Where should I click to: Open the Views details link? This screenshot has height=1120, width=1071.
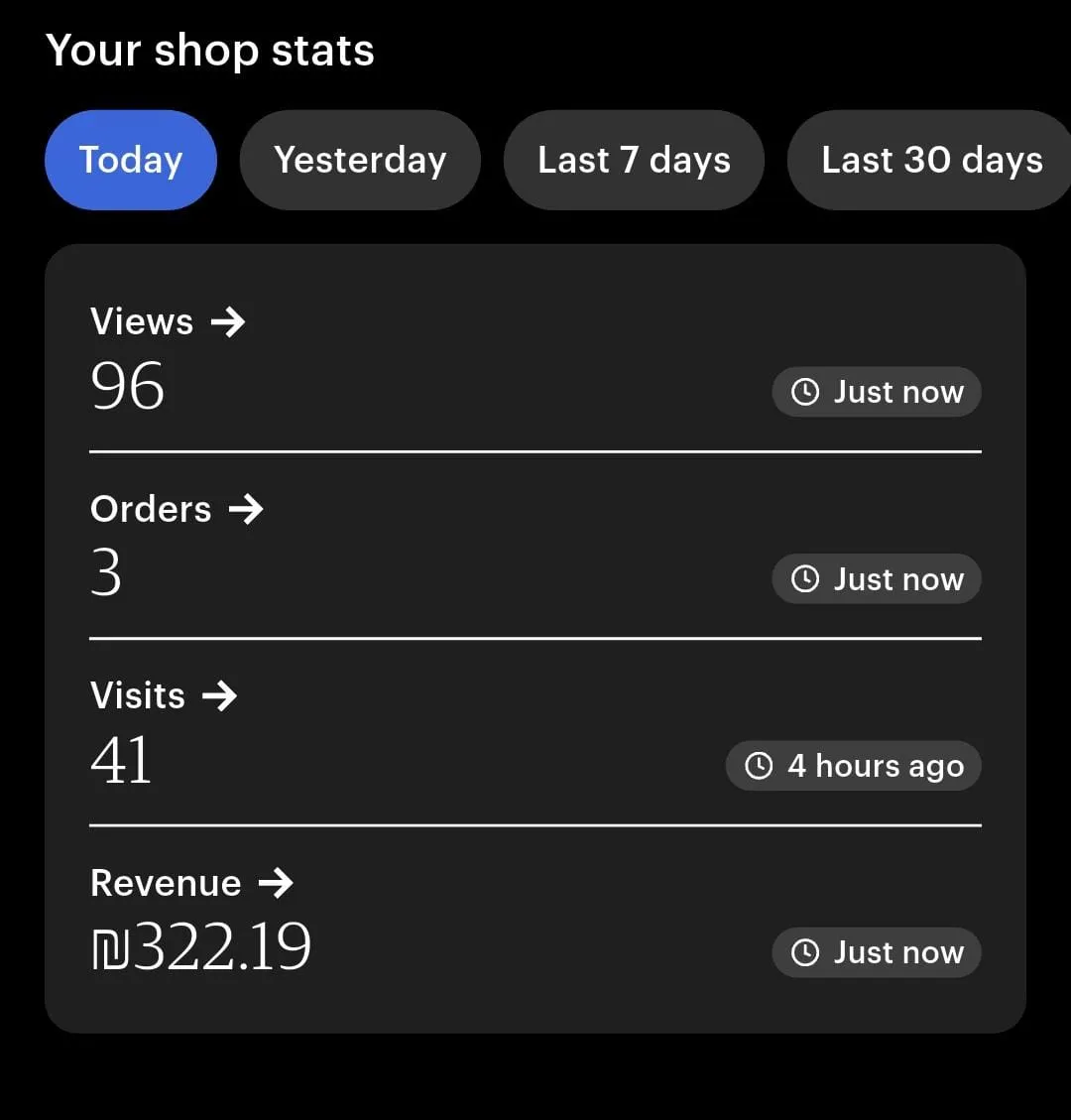pyautogui.click(x=142, y=322)
